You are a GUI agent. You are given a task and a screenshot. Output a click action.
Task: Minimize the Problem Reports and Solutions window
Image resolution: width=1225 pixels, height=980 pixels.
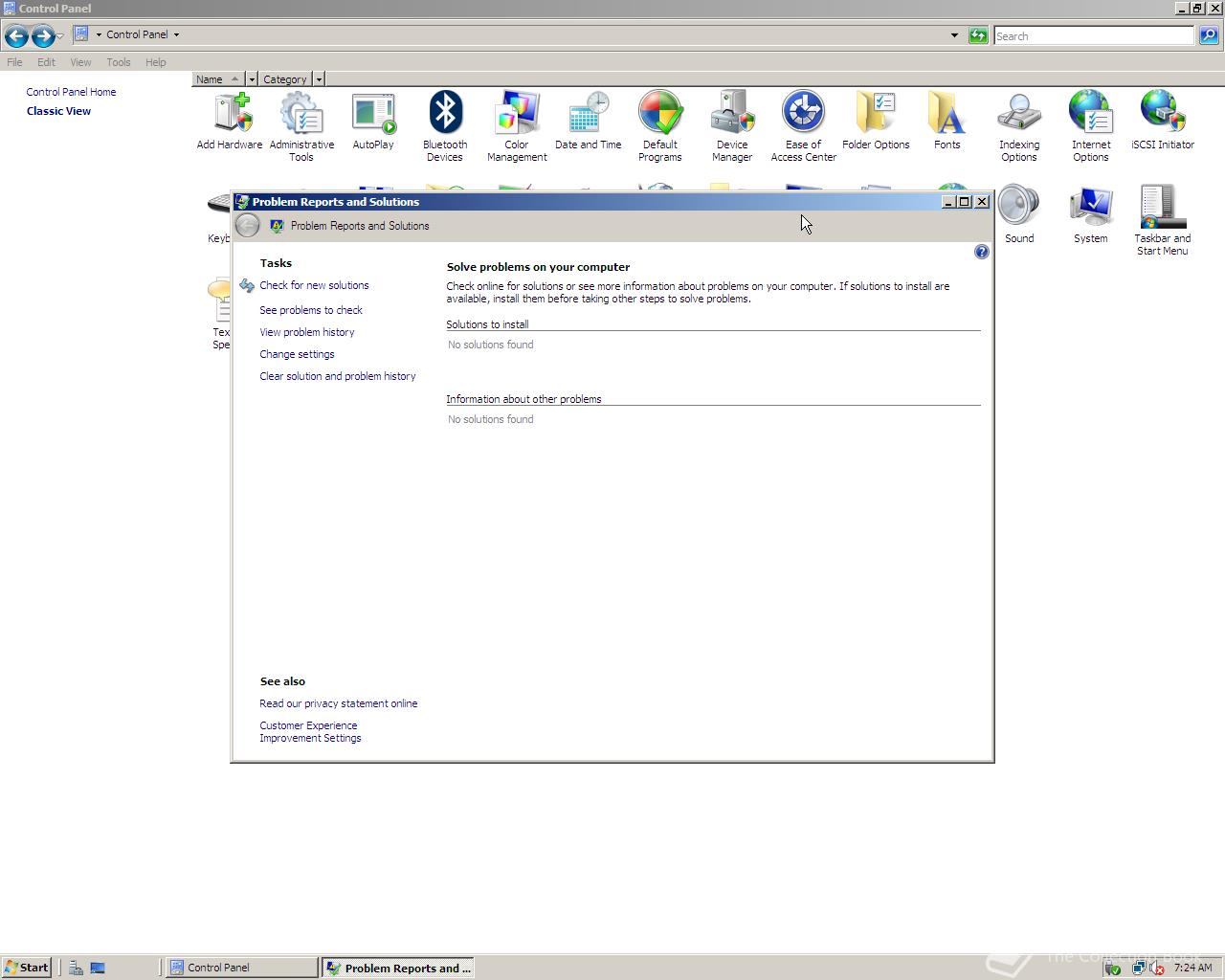[948, 202]
